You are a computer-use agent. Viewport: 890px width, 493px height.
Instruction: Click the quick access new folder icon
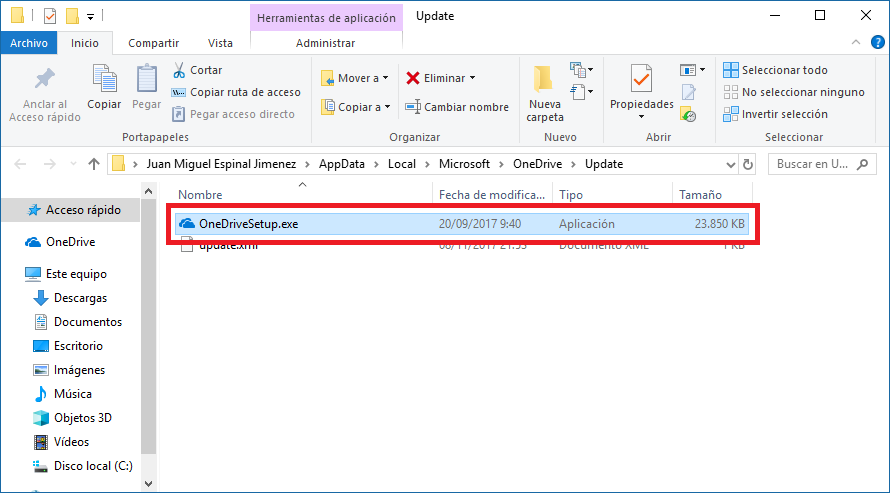(x=72, y=16)
